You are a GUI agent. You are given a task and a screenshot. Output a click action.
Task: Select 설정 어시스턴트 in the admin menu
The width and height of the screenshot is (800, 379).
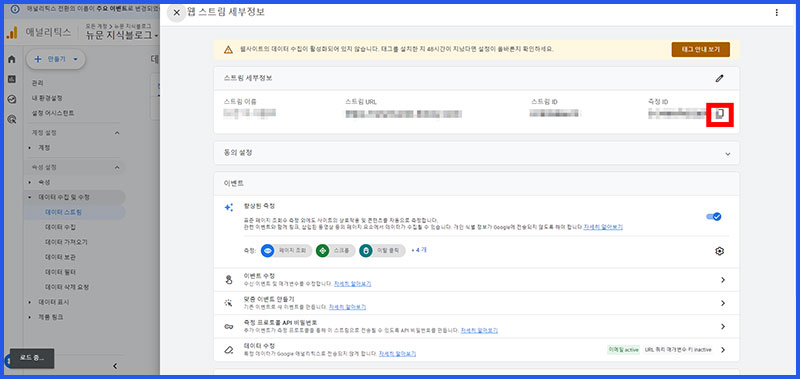53,113
